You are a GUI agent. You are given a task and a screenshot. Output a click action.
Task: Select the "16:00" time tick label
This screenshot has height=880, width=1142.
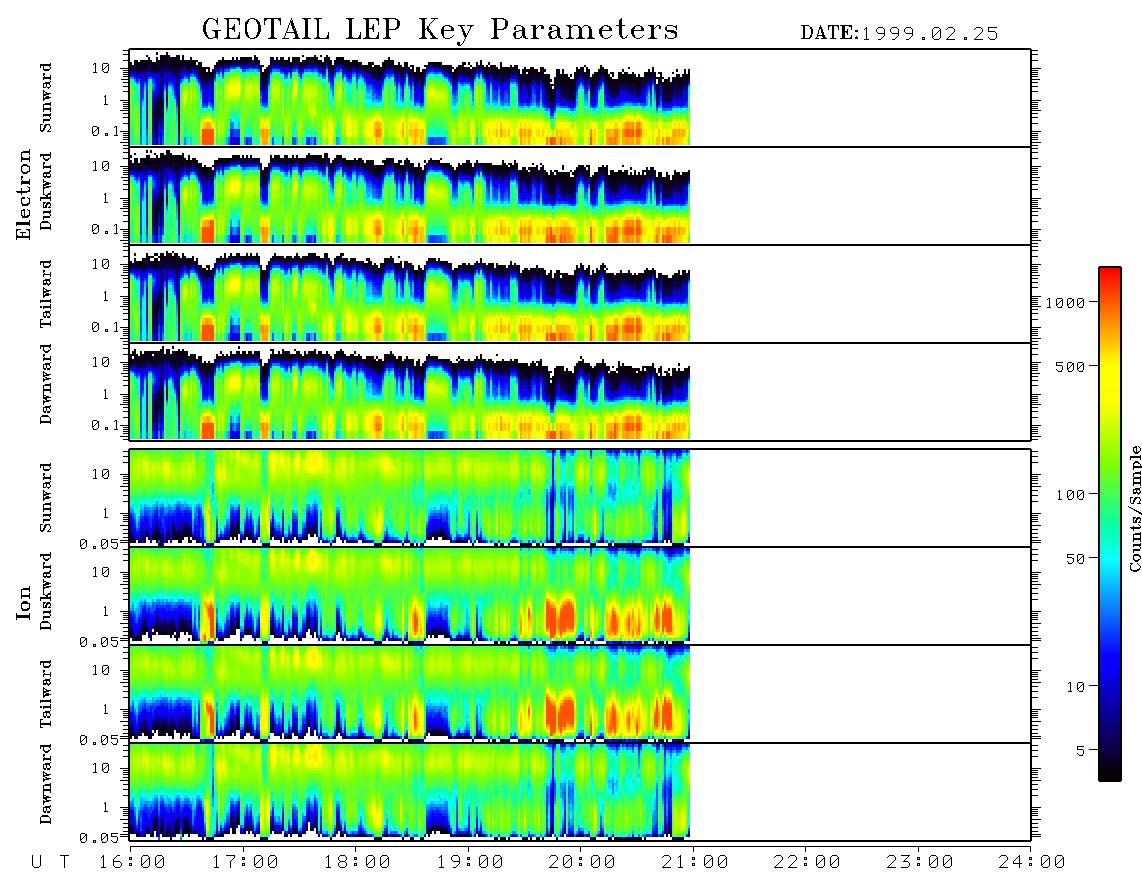(132, 863)
